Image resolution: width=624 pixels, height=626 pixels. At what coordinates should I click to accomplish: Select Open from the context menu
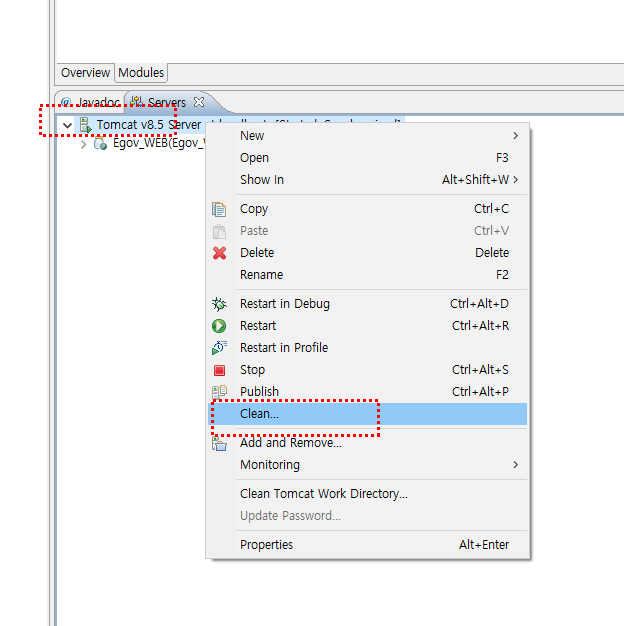(367, 158)
